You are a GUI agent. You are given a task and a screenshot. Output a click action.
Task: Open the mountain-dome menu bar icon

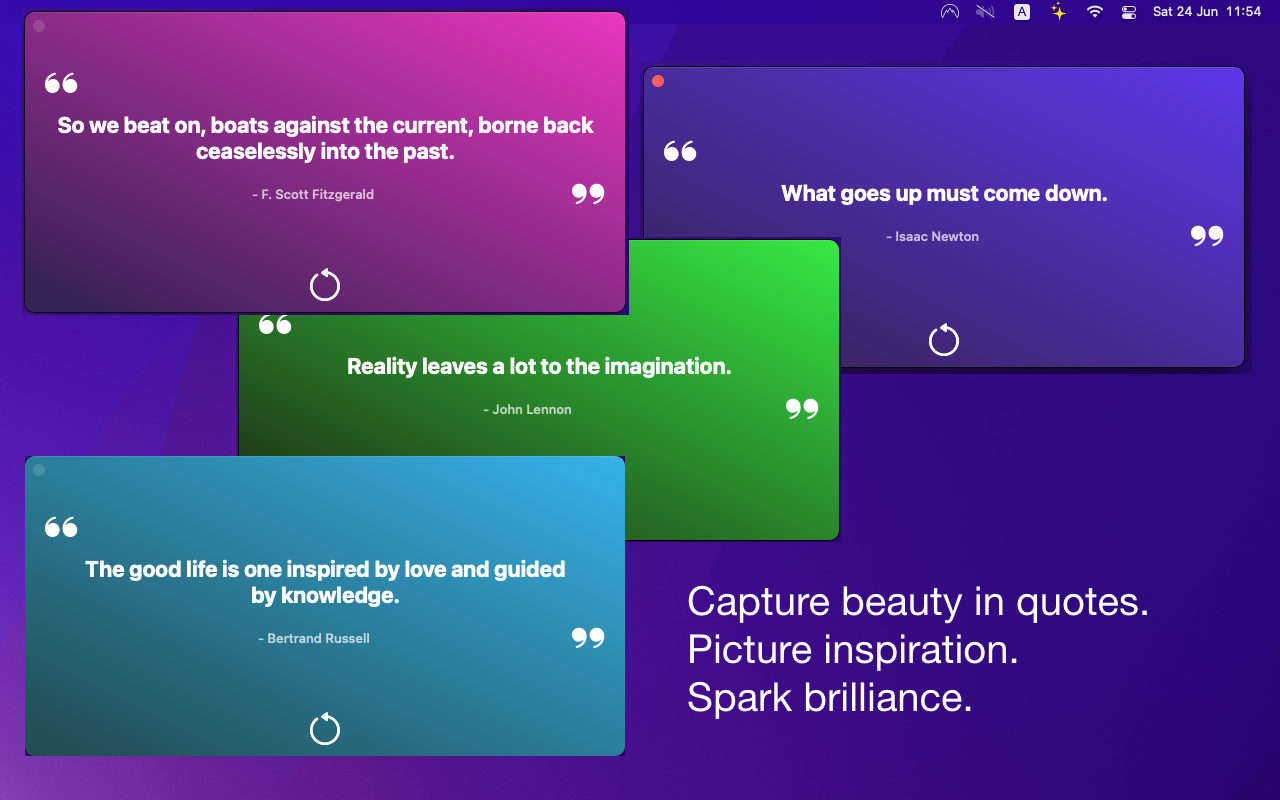click(x=950, y=12)
